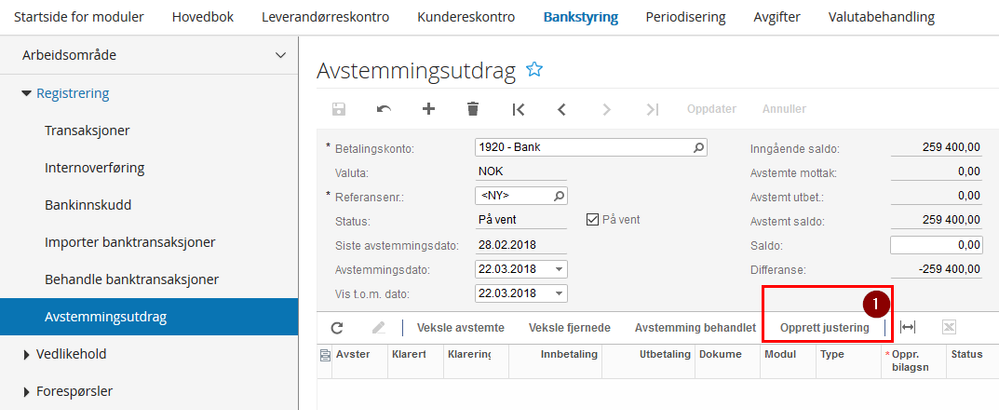Fit columns to width icon
The height and width of the screenshot is (410, 999).
coord(907,328)
